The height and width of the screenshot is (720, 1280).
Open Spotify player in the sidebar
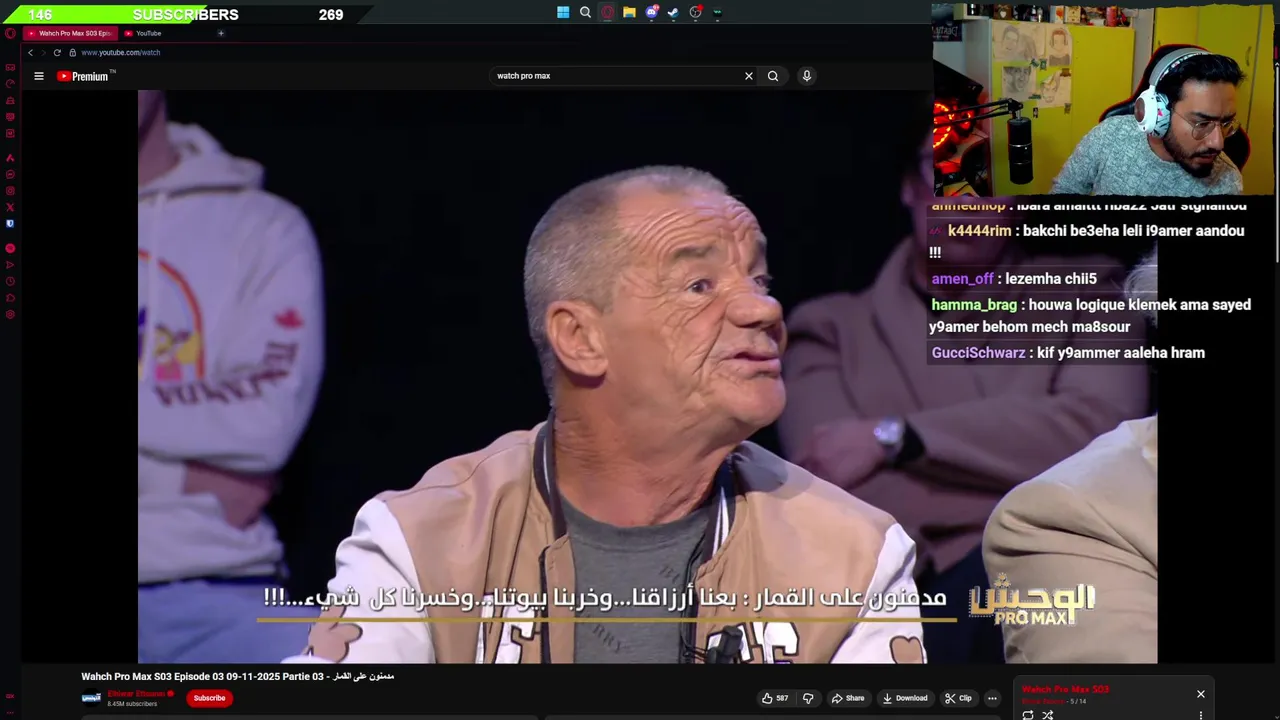pyautogui.click(x=10, y=248)
